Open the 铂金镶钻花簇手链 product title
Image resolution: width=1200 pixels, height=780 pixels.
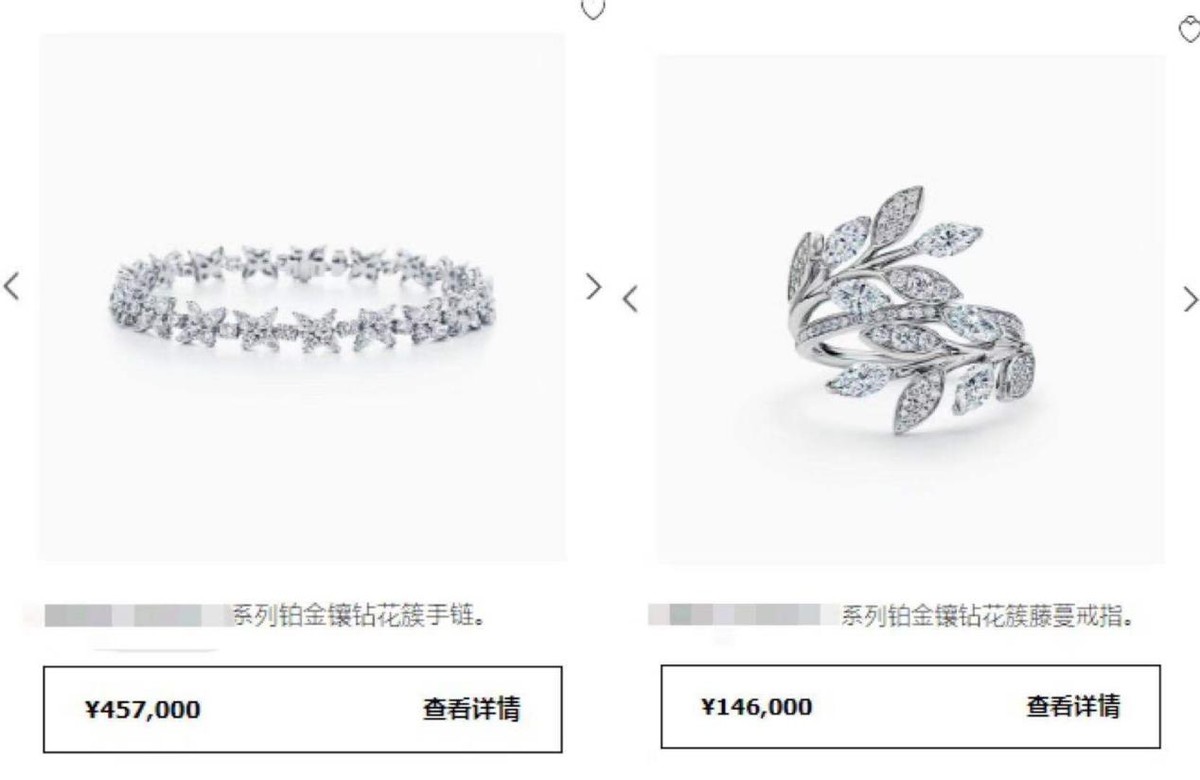point(360,615)
